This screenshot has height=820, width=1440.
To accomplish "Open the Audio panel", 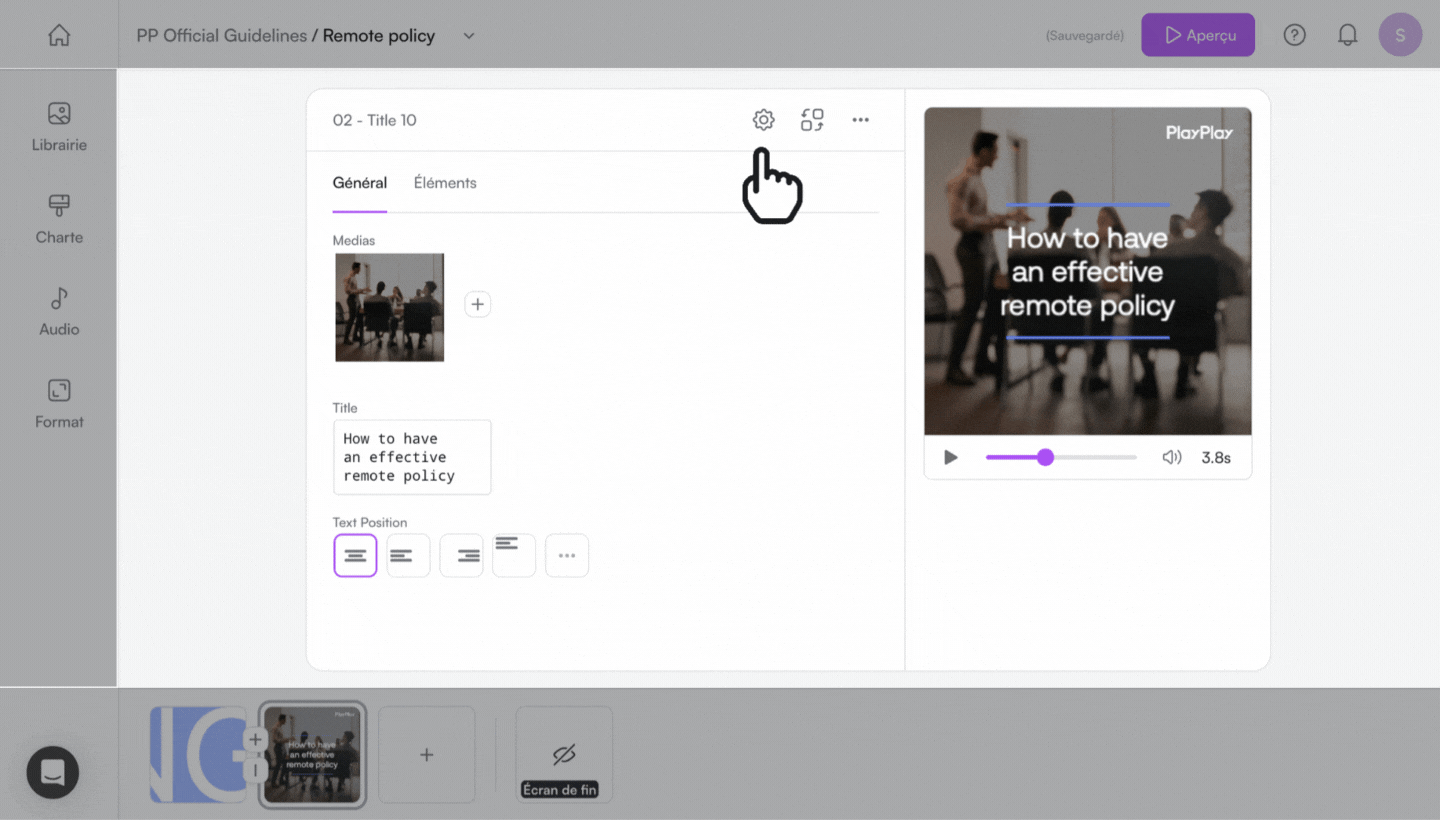I will pos(59,311).
